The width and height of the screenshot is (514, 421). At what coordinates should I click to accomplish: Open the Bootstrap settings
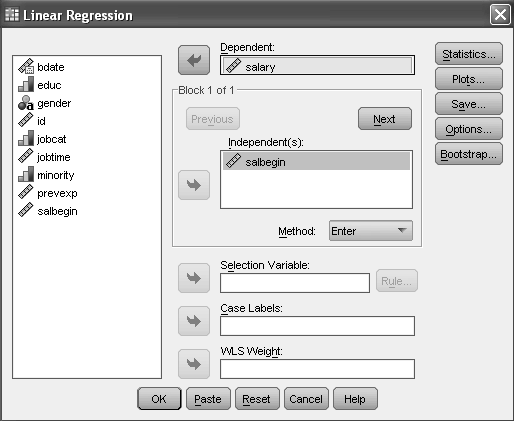tap(469, 154)
